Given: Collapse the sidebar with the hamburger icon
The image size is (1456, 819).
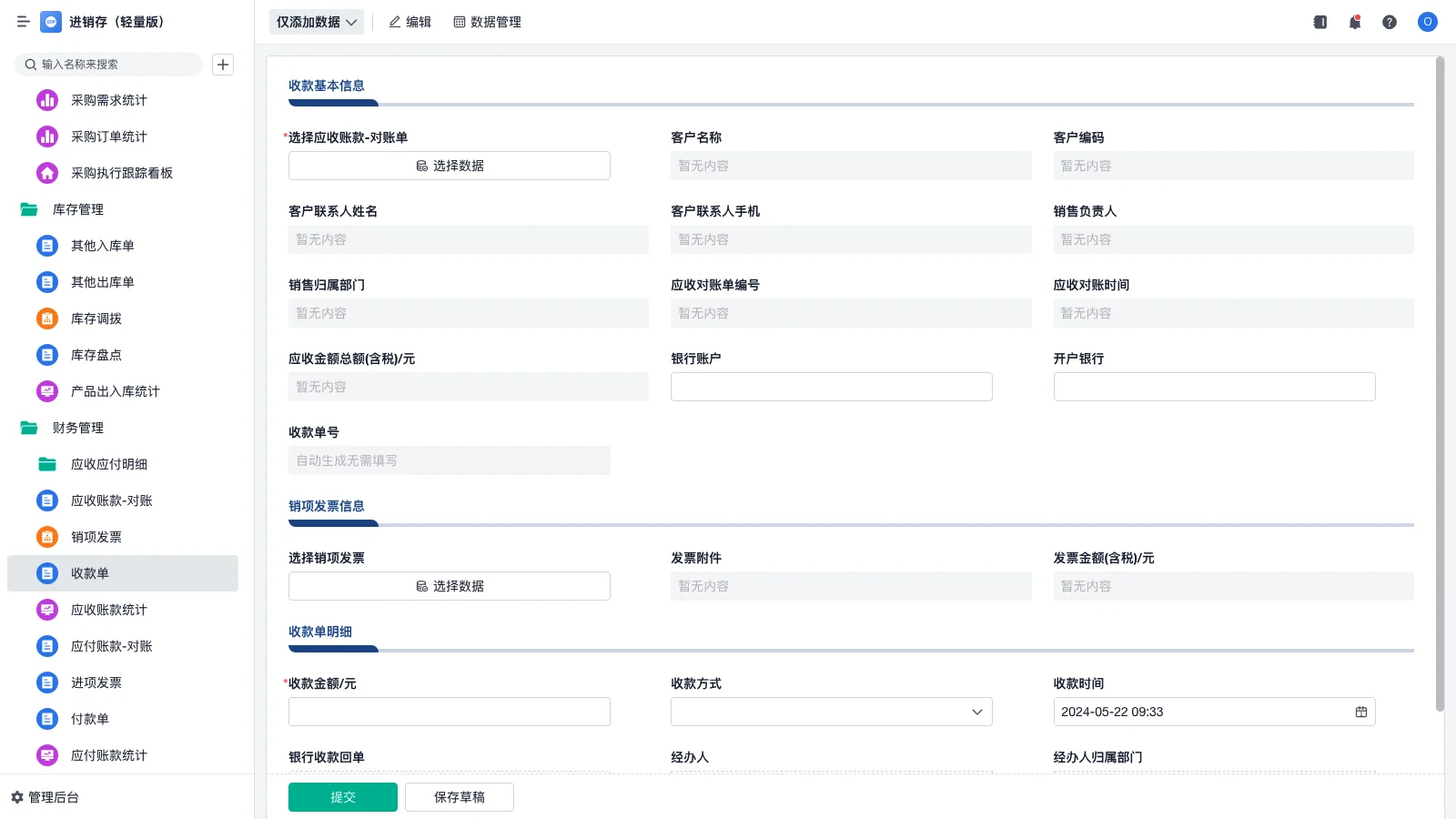Looking at the screenshot, I should click(x=24, y=22).
